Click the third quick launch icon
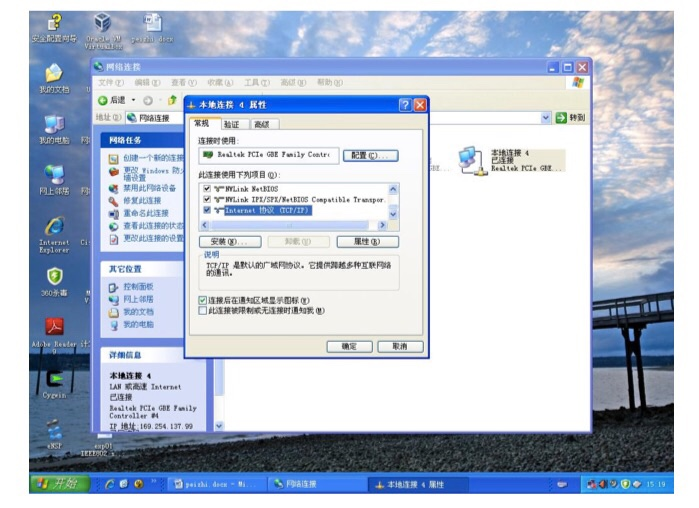699x508 pixels. click(139, 483)
